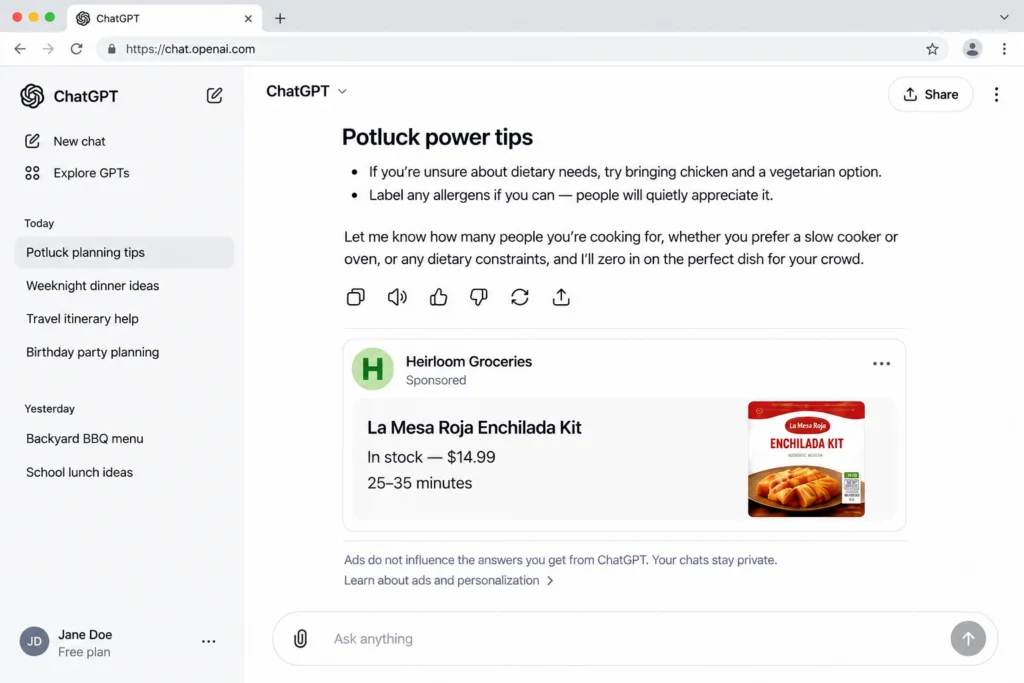Go forward to the next page
This screenshot has height=683, width=1024.
click(x=48, y=49)
